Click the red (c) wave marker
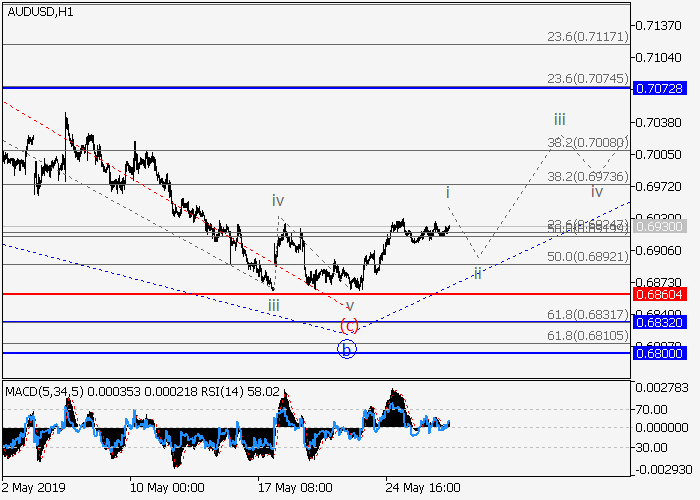700x500 pixels. pos(349,325)
